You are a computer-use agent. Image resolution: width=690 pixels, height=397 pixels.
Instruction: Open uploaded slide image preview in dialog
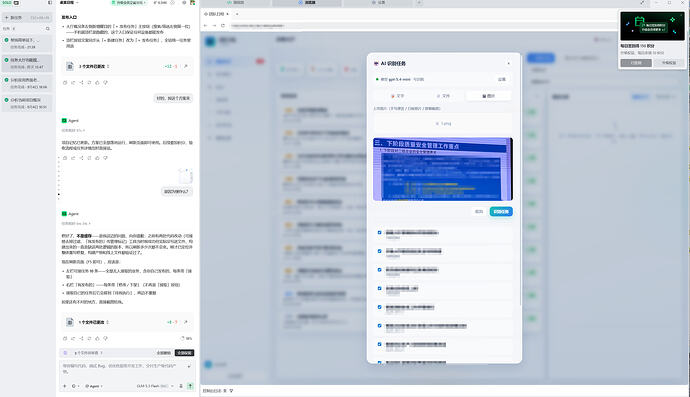[443, 169]
